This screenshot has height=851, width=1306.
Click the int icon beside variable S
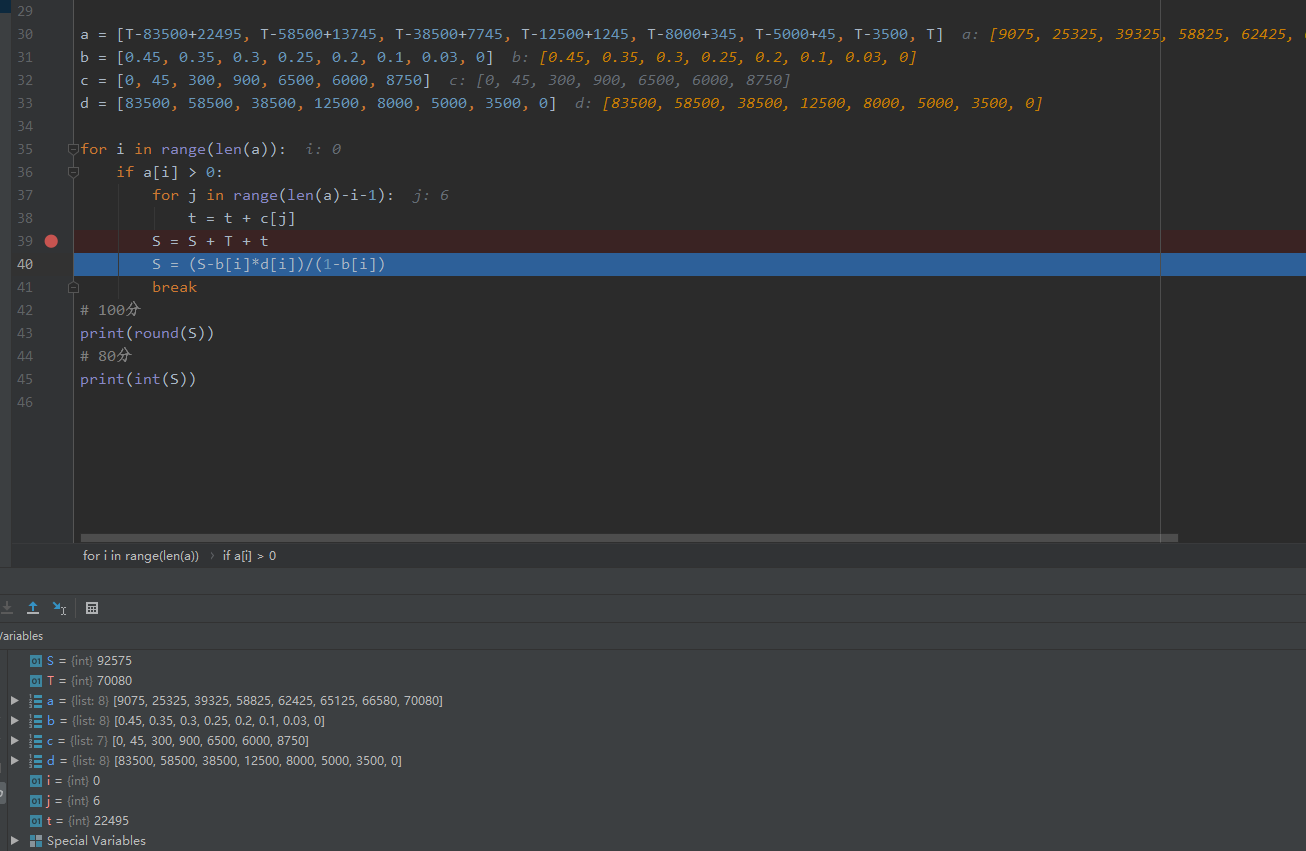point(36,660)
